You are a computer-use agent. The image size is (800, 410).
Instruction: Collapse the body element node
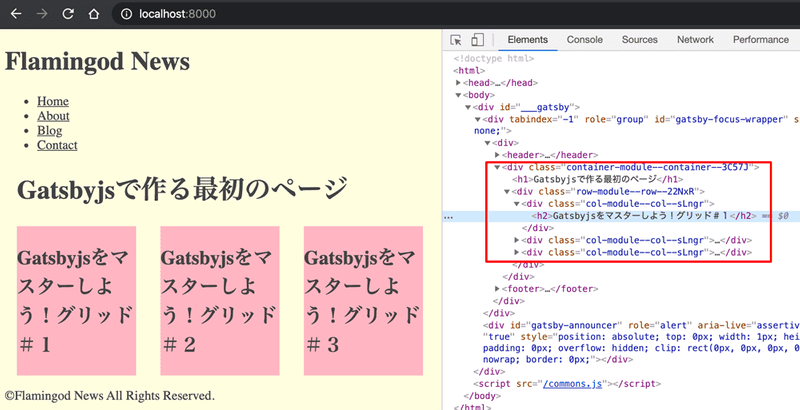click(x=458, y=95)
